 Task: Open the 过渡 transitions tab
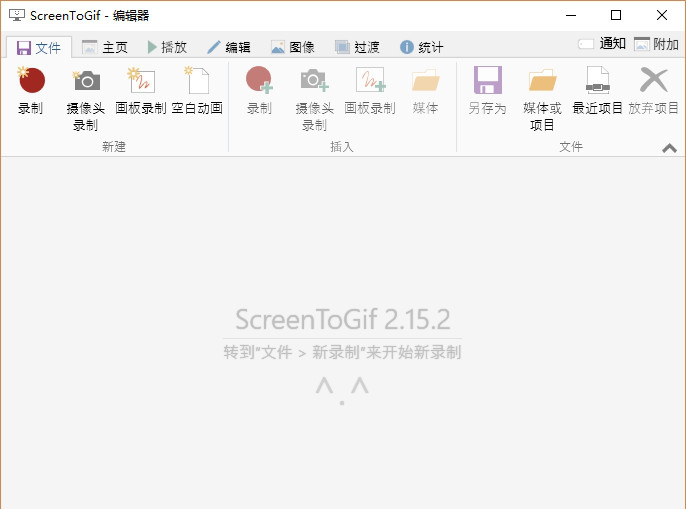[357, 47]
